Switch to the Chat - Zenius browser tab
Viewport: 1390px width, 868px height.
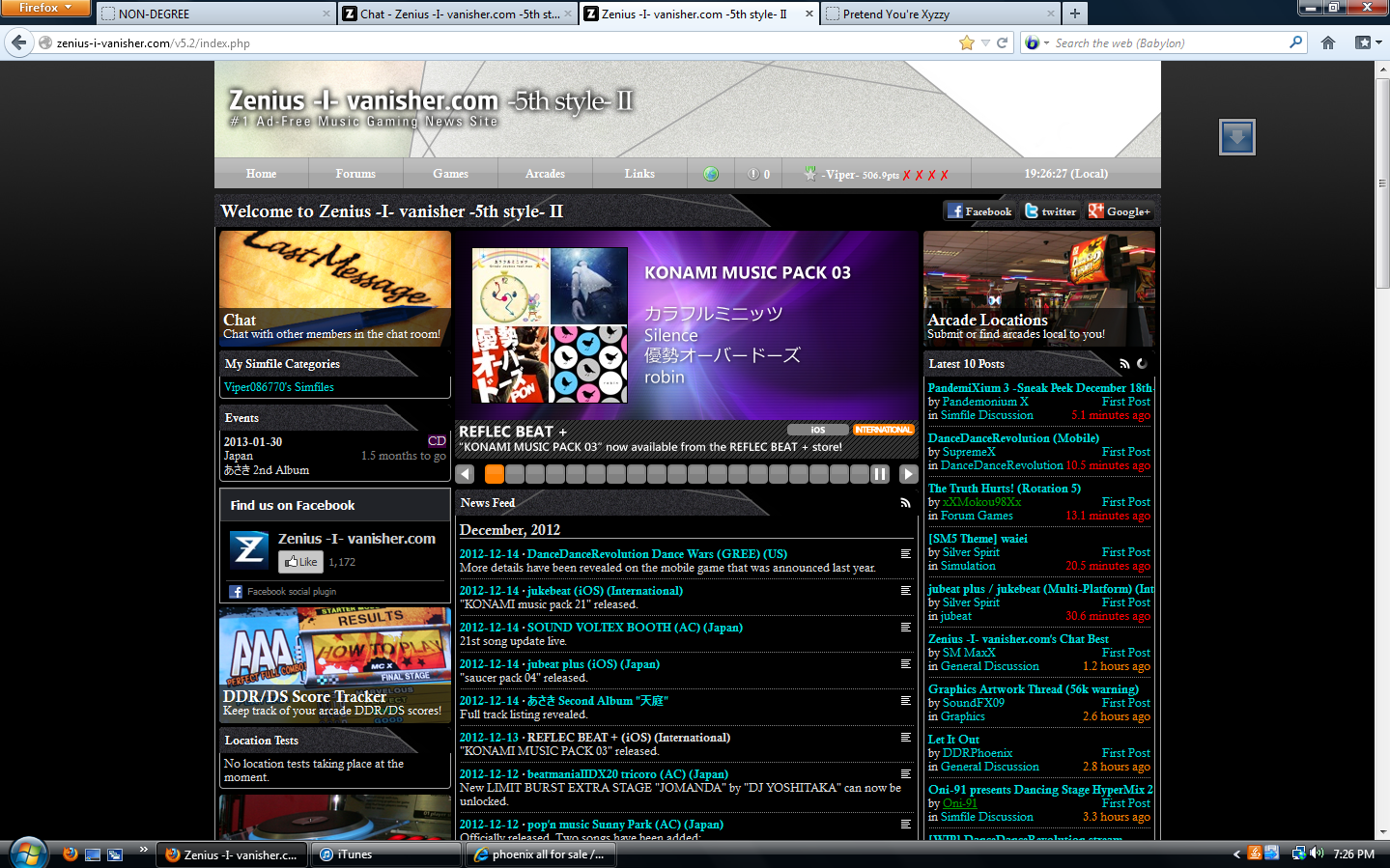(458, 14)
